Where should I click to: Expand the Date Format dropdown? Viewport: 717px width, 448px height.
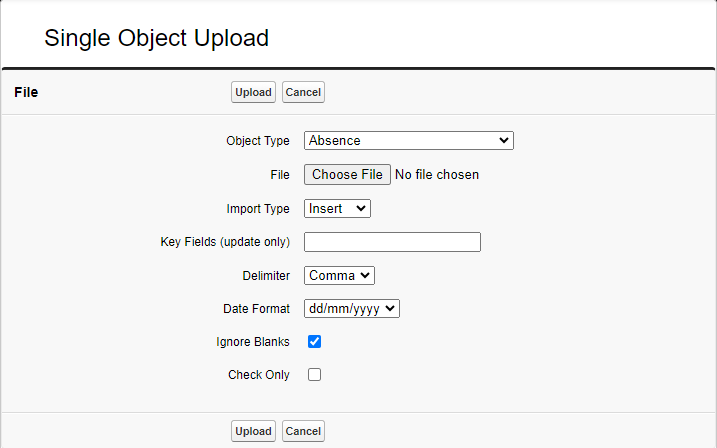(351, 309)
